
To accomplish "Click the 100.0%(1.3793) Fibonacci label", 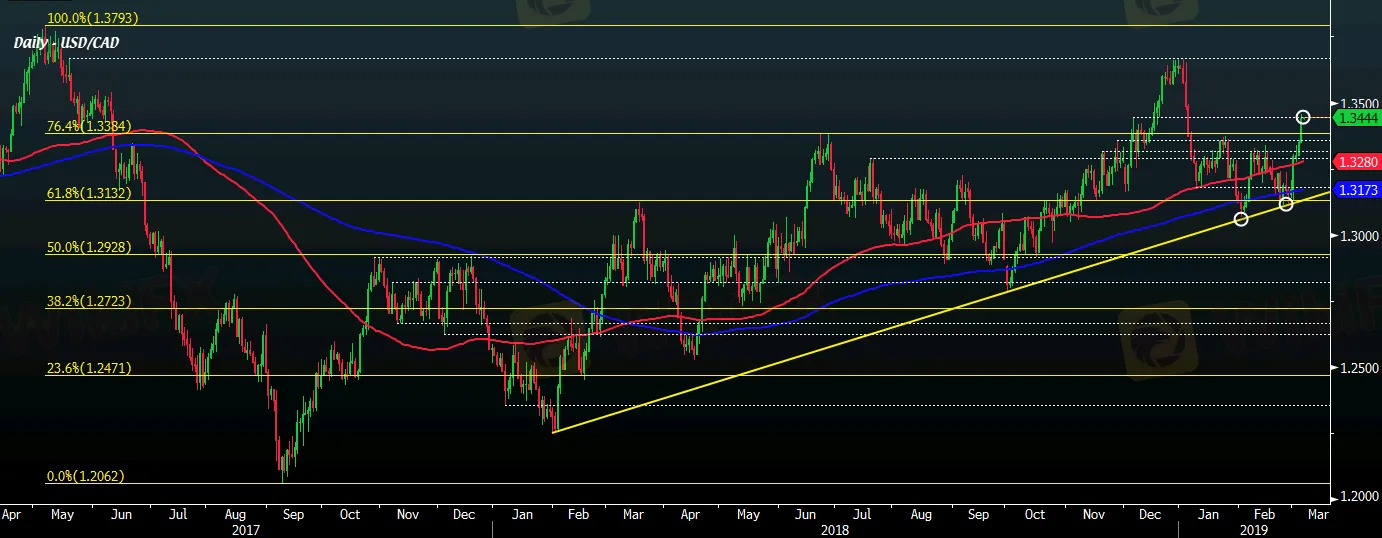I will pos(92,18).
